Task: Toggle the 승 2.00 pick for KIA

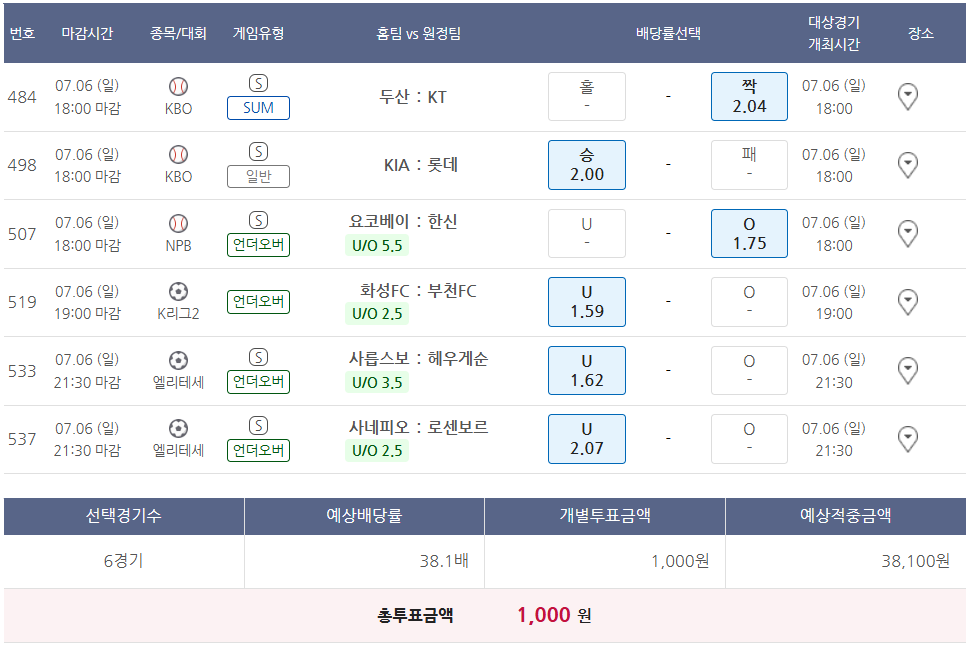Action: [x=586, y=165]
